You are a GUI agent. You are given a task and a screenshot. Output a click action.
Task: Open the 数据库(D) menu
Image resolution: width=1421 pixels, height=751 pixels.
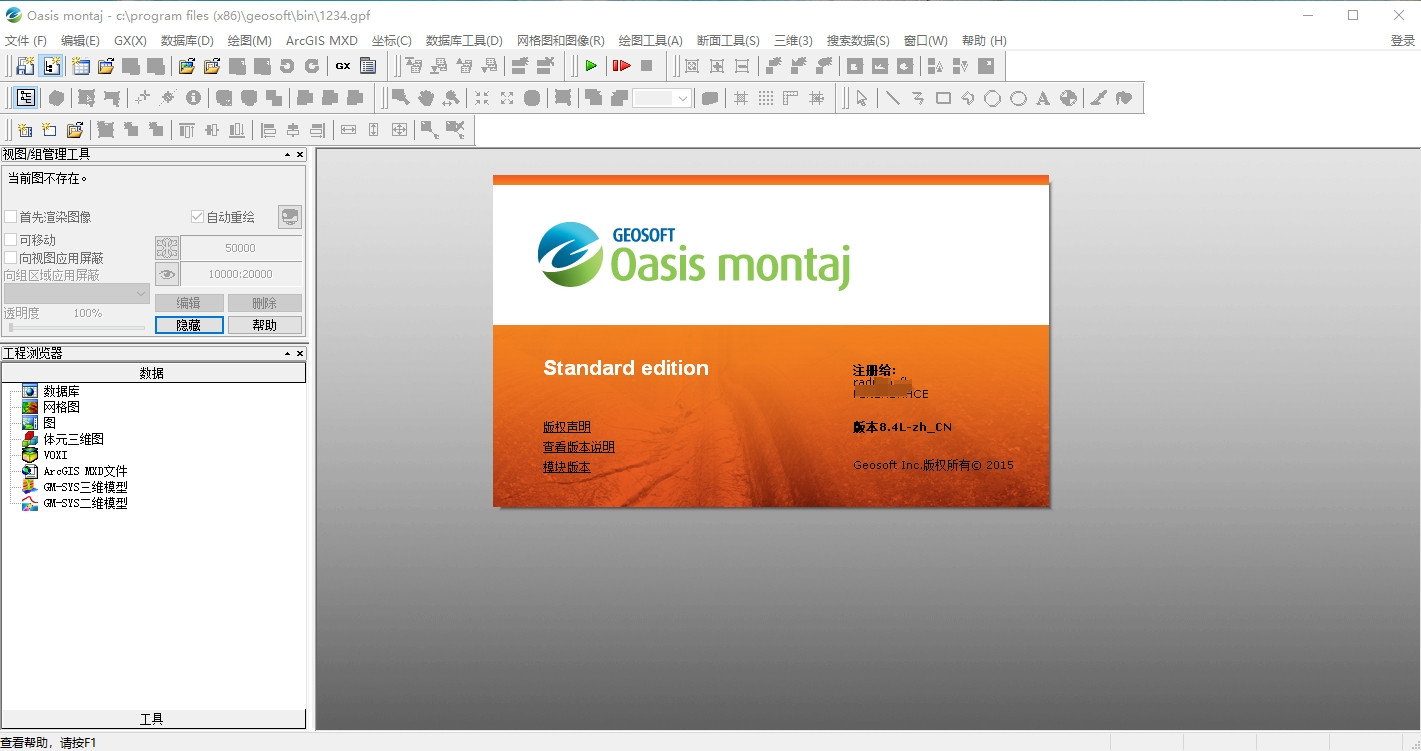click(187, 41)
